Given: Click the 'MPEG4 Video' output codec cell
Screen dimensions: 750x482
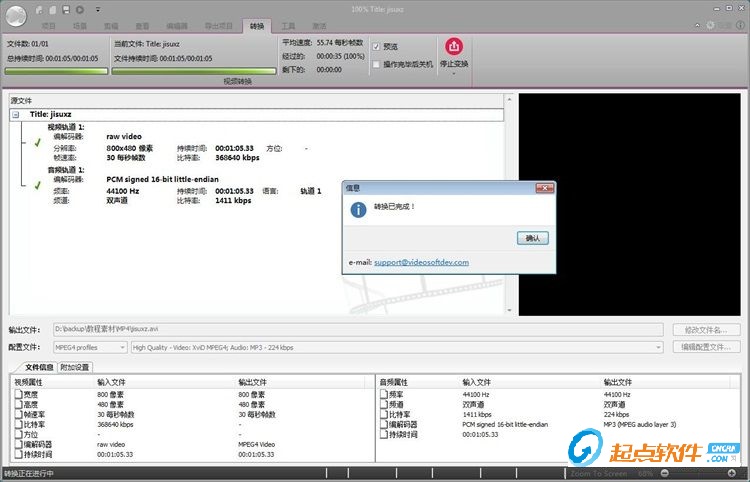Looking at the screenshot, I should pyautogui.click(x=257, y=444).
